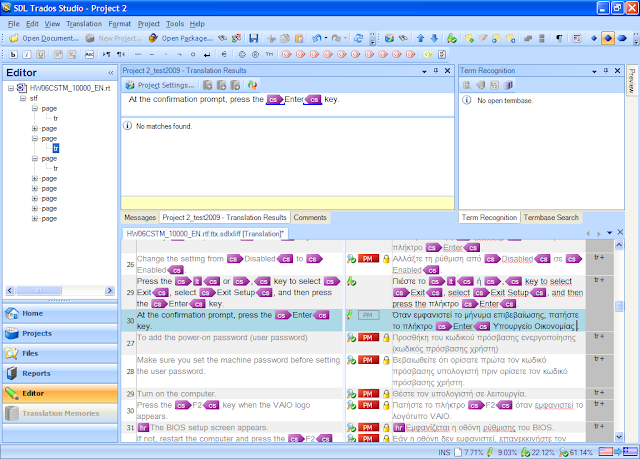The height and width of the screenshot is (459, 640).
Task: Click the small caps ABC icon
Action: tap(89, 54)
